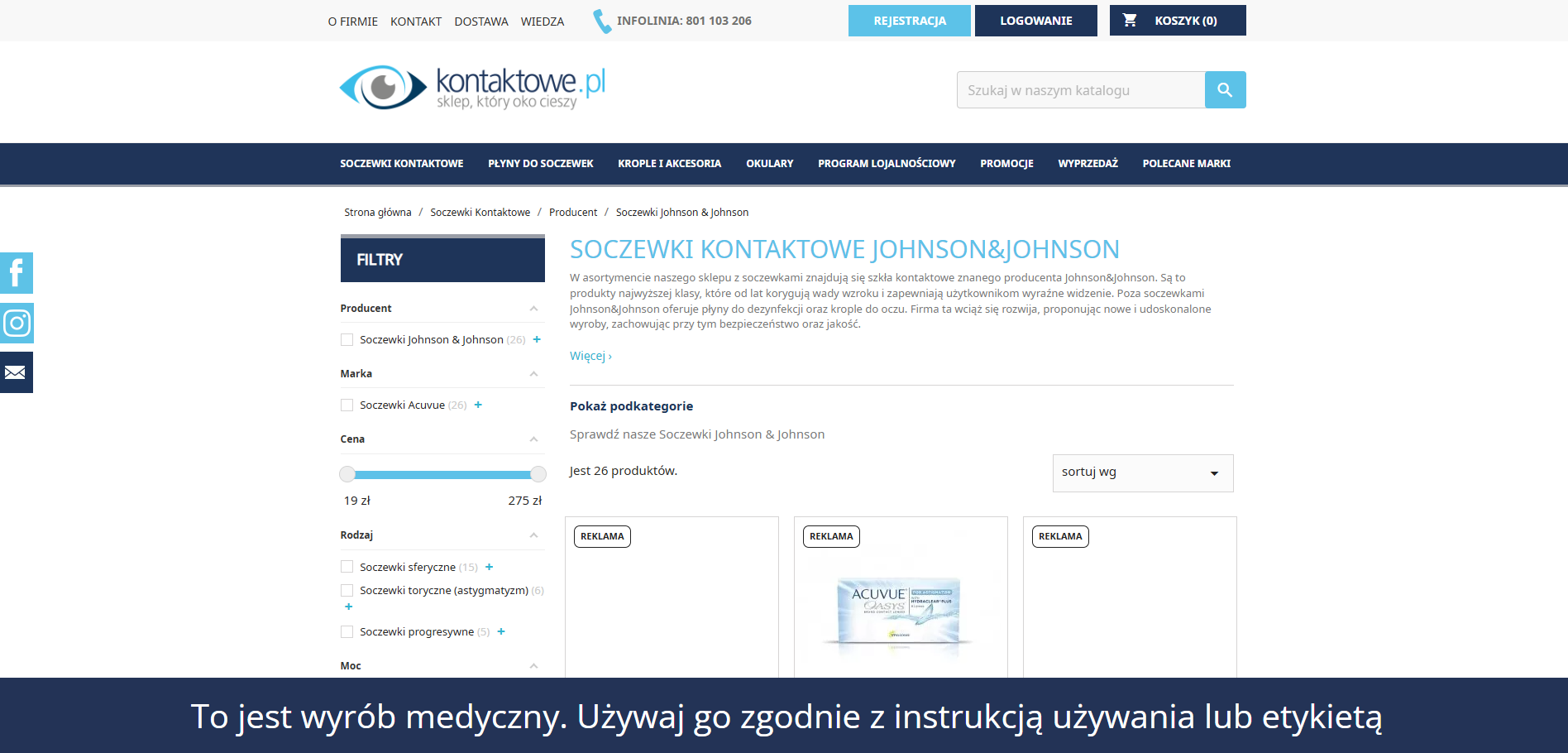Switch to the KROPLE I AKCESORIA section
The height and width of the screenshot is (753, 1568).
click(669, 163)
